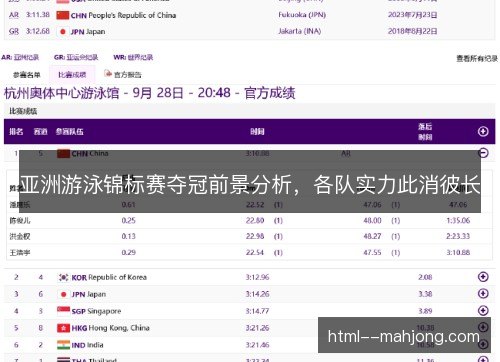Click the AR record abbreviation link
The image size is (500, 362).
coord(14,15)
